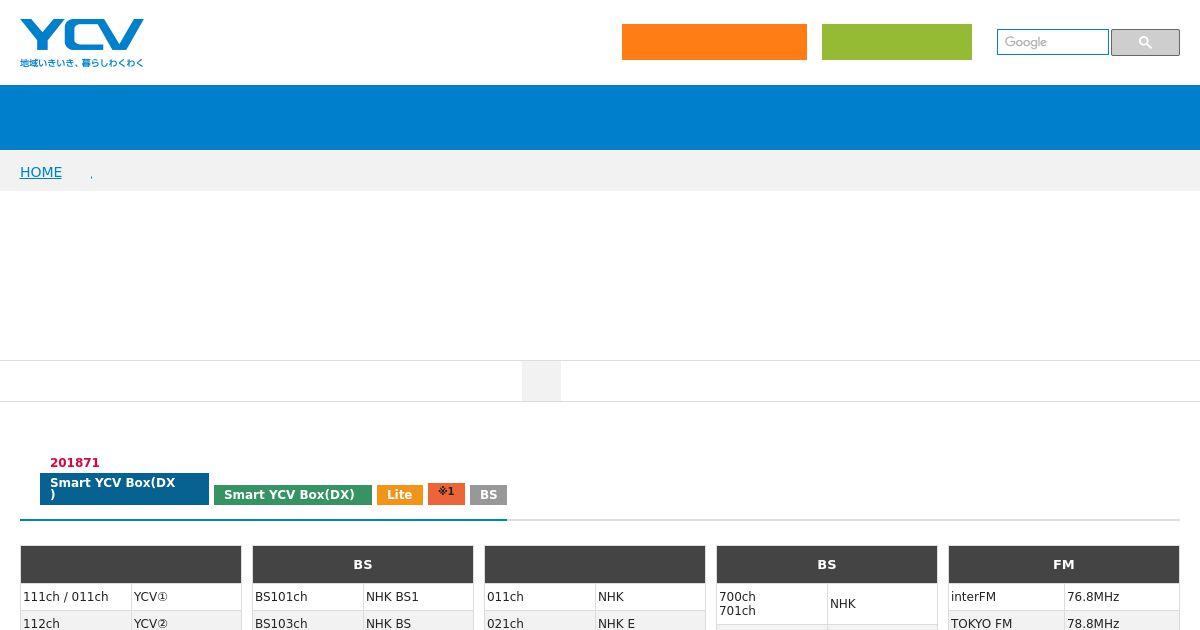Select the orange Lite badge
Viewport: 1200px width, 630px height.
[399, 495]
